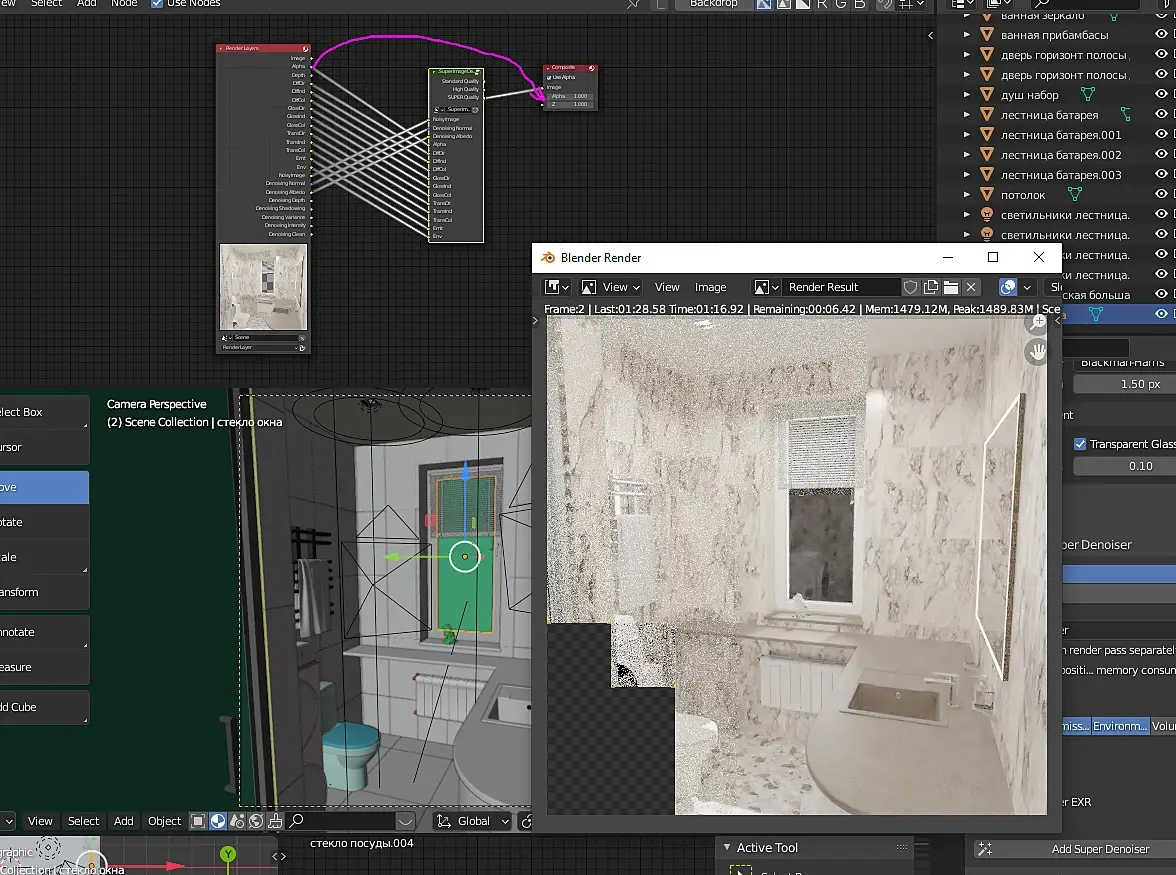
Task: Open the View mode dropdown in image editor
Action: click(611, 287)
